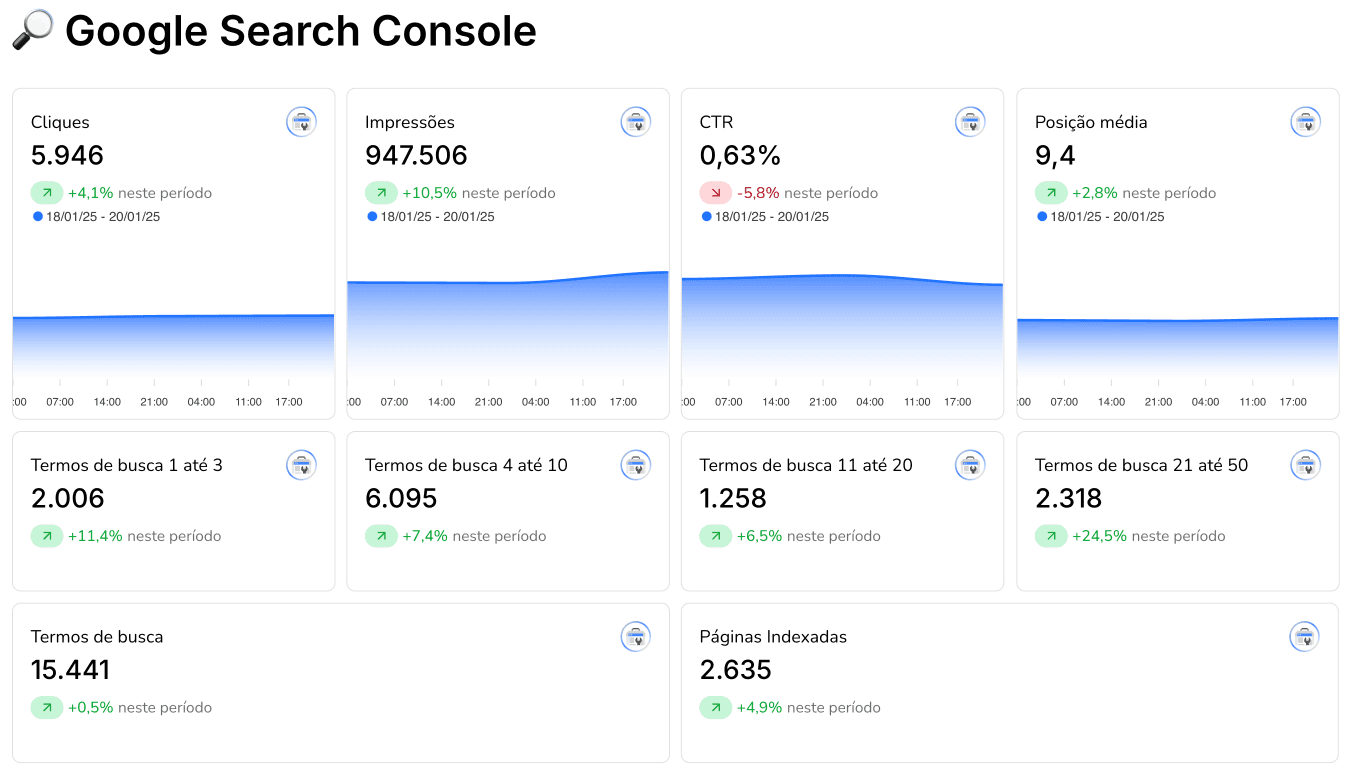
Task: Select the trend arrow badge beside +7,4%
Action: click(381, 536)
